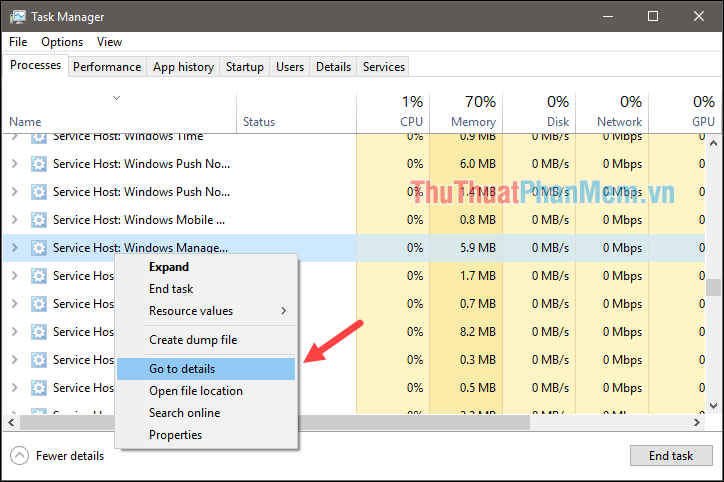Click the vertical scrollbar thumb

coord(713,287)
